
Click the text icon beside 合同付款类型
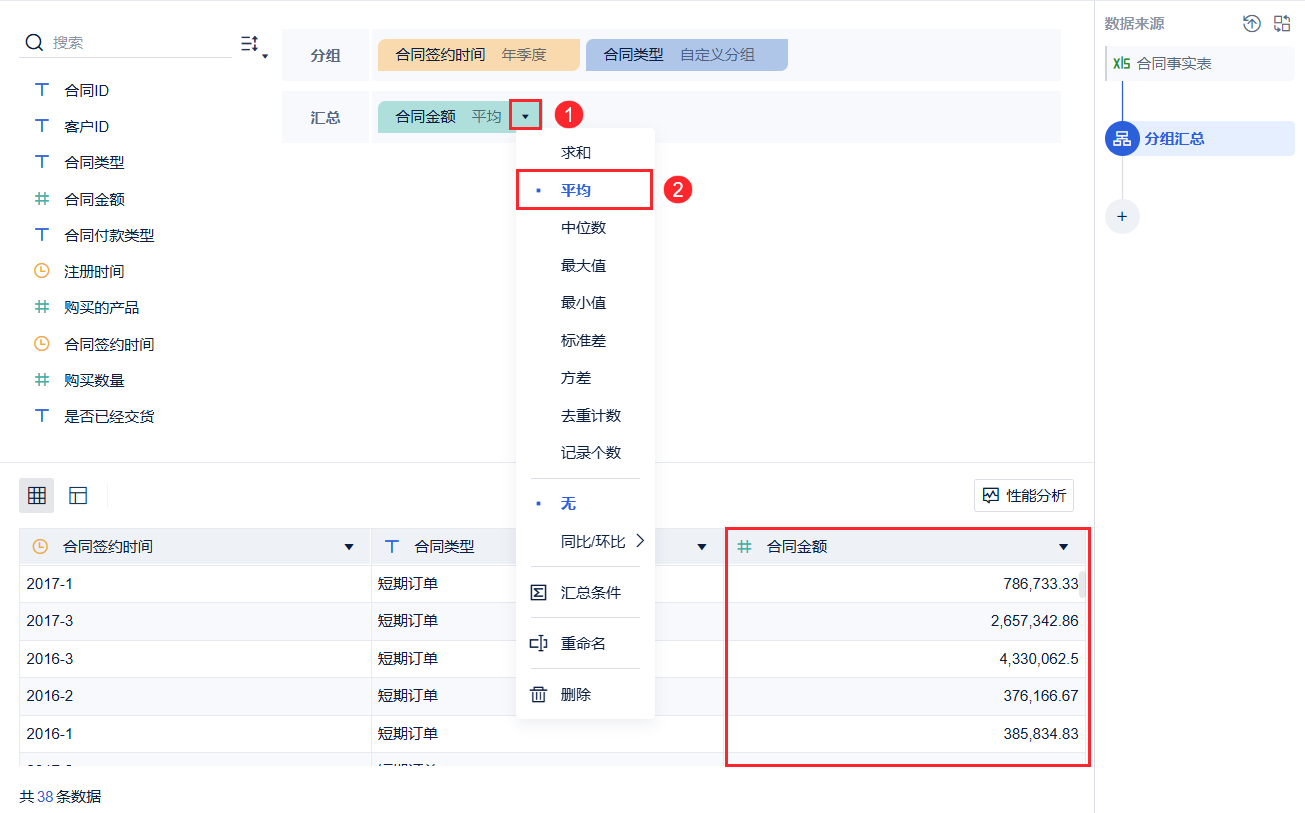coord(41,235)
